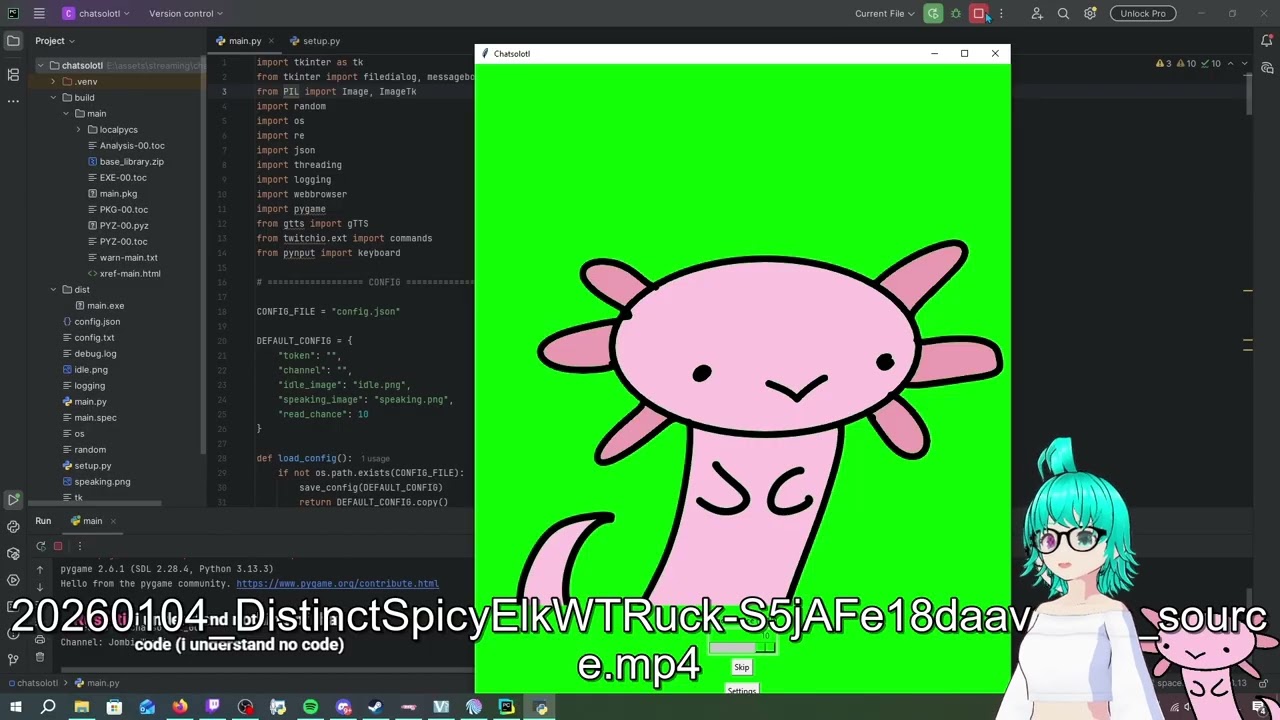Click the Unlock Pro button
This screenshot has width=1280, height=720.
pos(1143,13)
